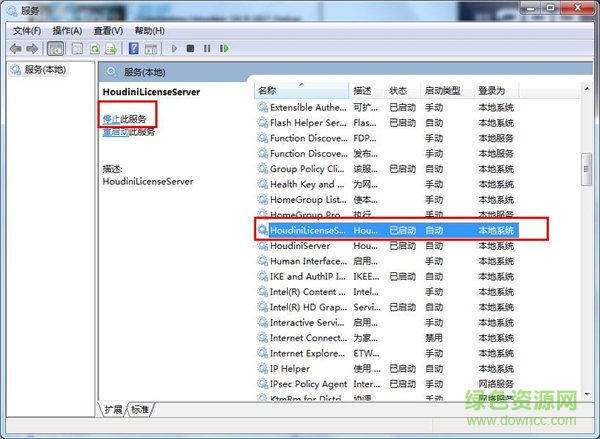Screen dimensions: 600x439
Task: Click the Back arrow in toolbar
Action: coord(15,48)
